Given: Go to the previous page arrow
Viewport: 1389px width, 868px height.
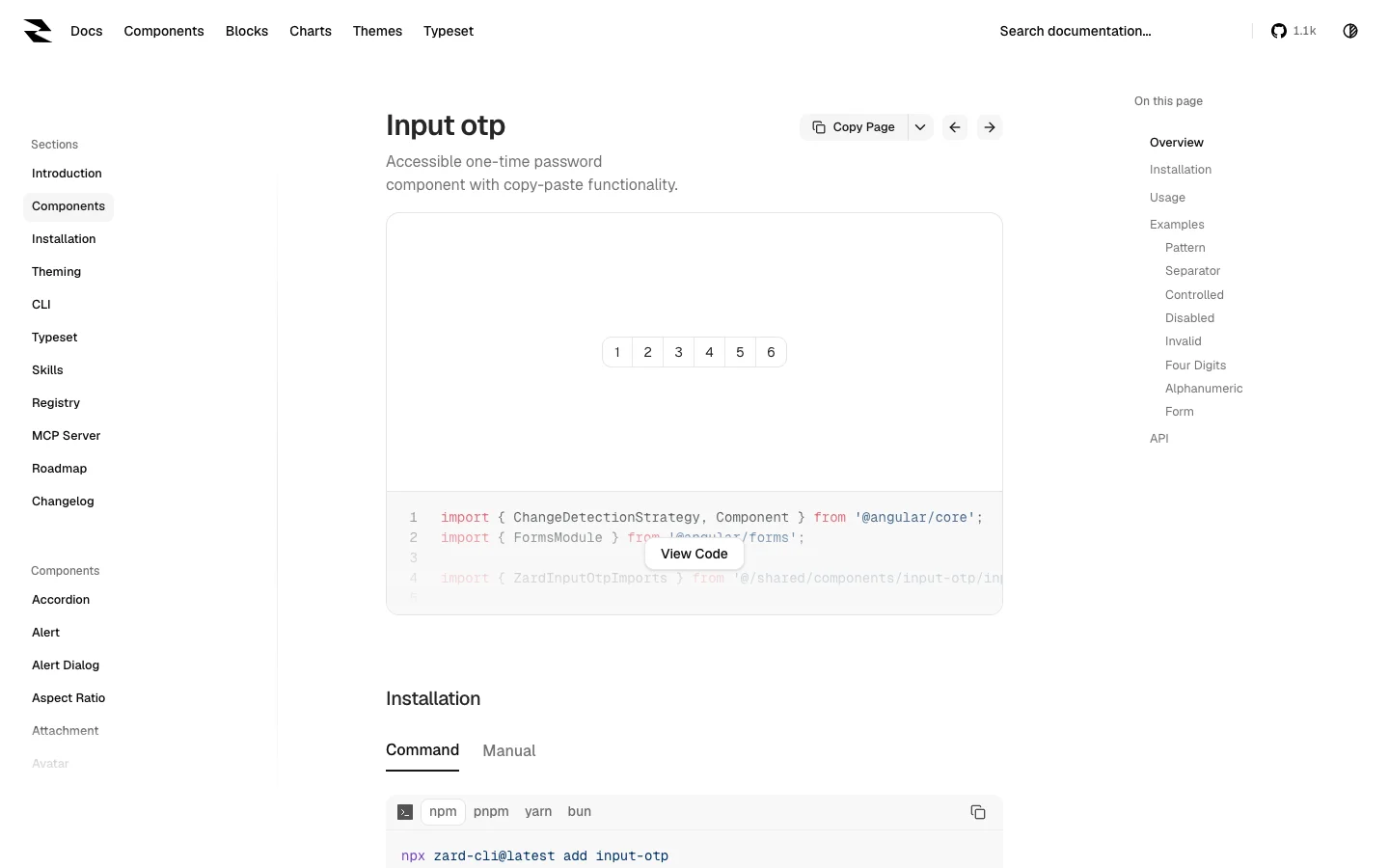Looking at the screenshot, I should click(955, 127).
